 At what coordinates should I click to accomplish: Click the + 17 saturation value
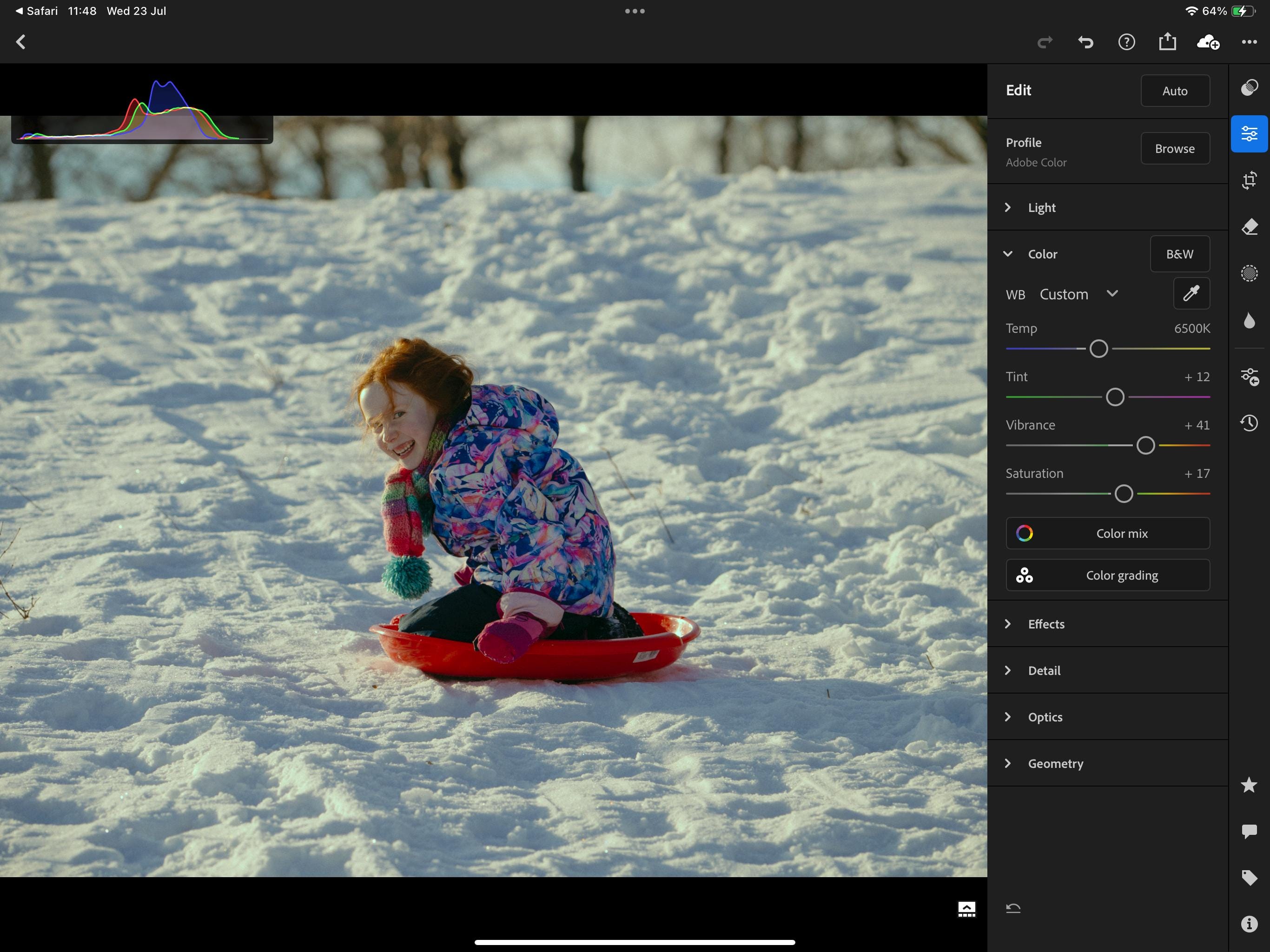1197,473
